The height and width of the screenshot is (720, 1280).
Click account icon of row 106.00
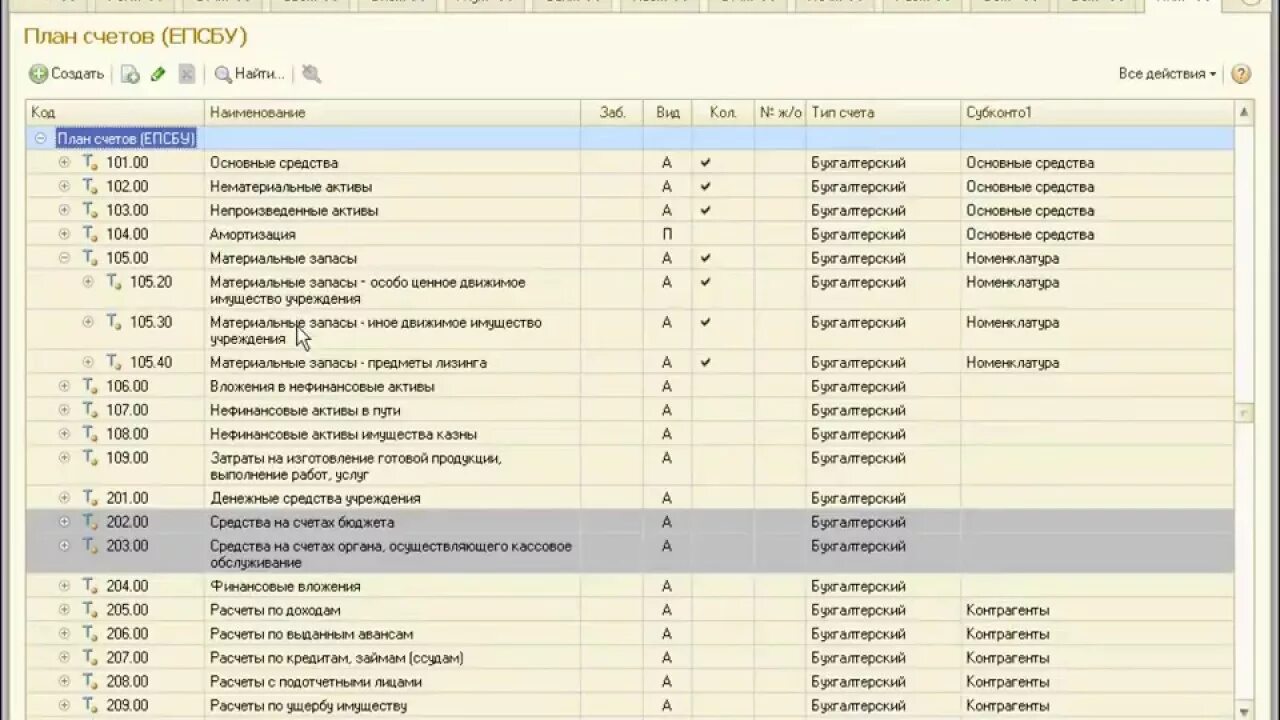(90, 386)
